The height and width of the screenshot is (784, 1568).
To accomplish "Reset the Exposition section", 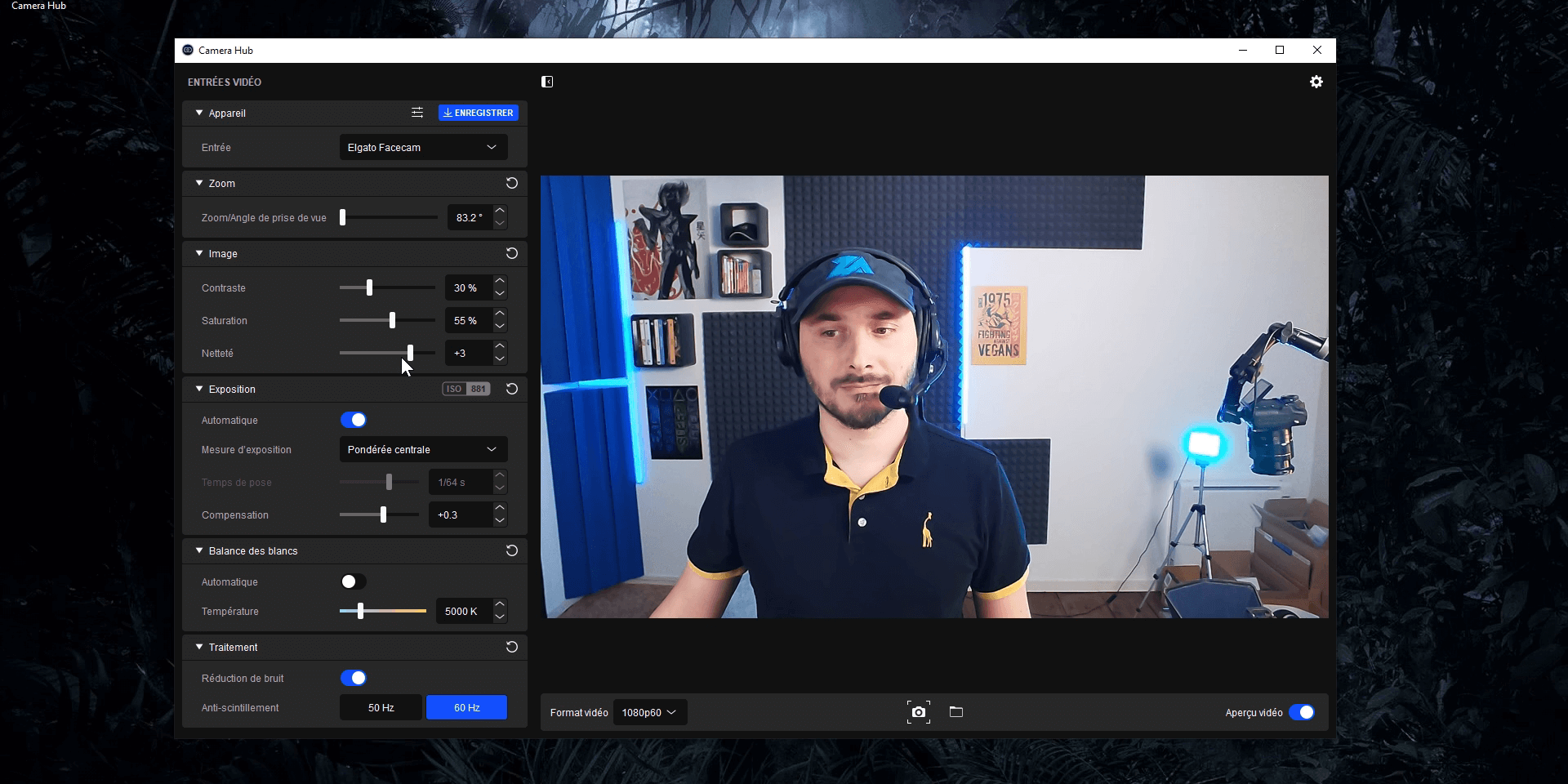I will [512, 389].
